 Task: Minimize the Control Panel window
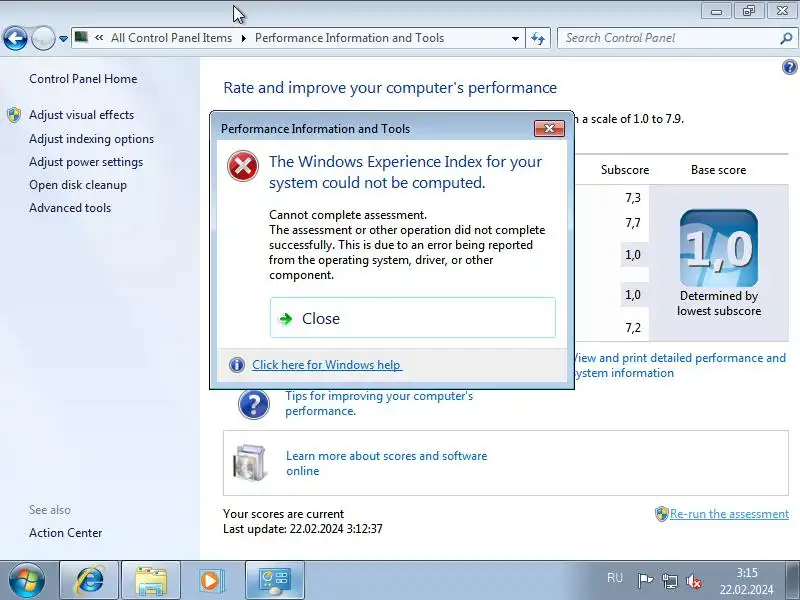(716, 10)
